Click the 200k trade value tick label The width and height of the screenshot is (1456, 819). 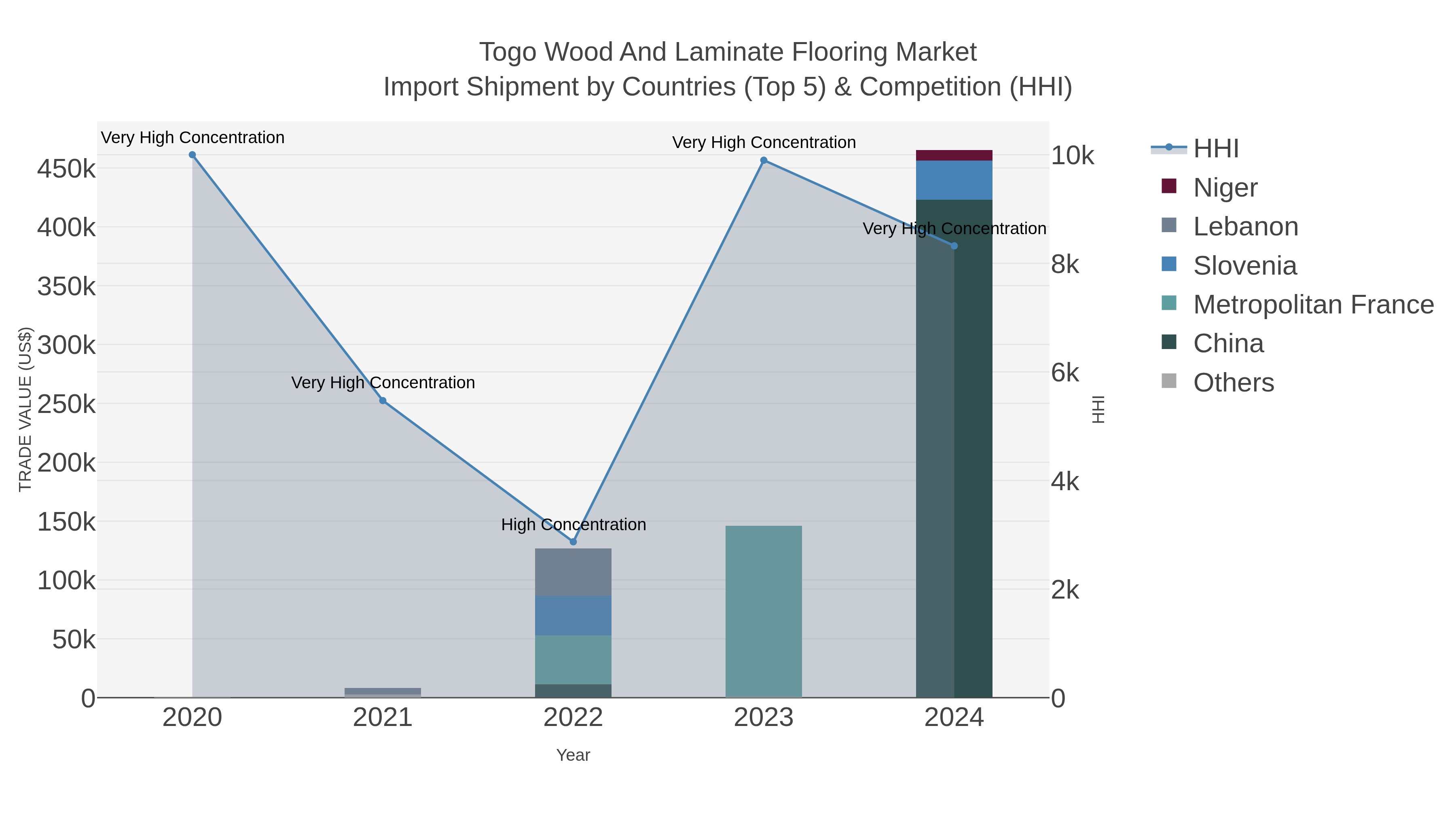[66, 463]
